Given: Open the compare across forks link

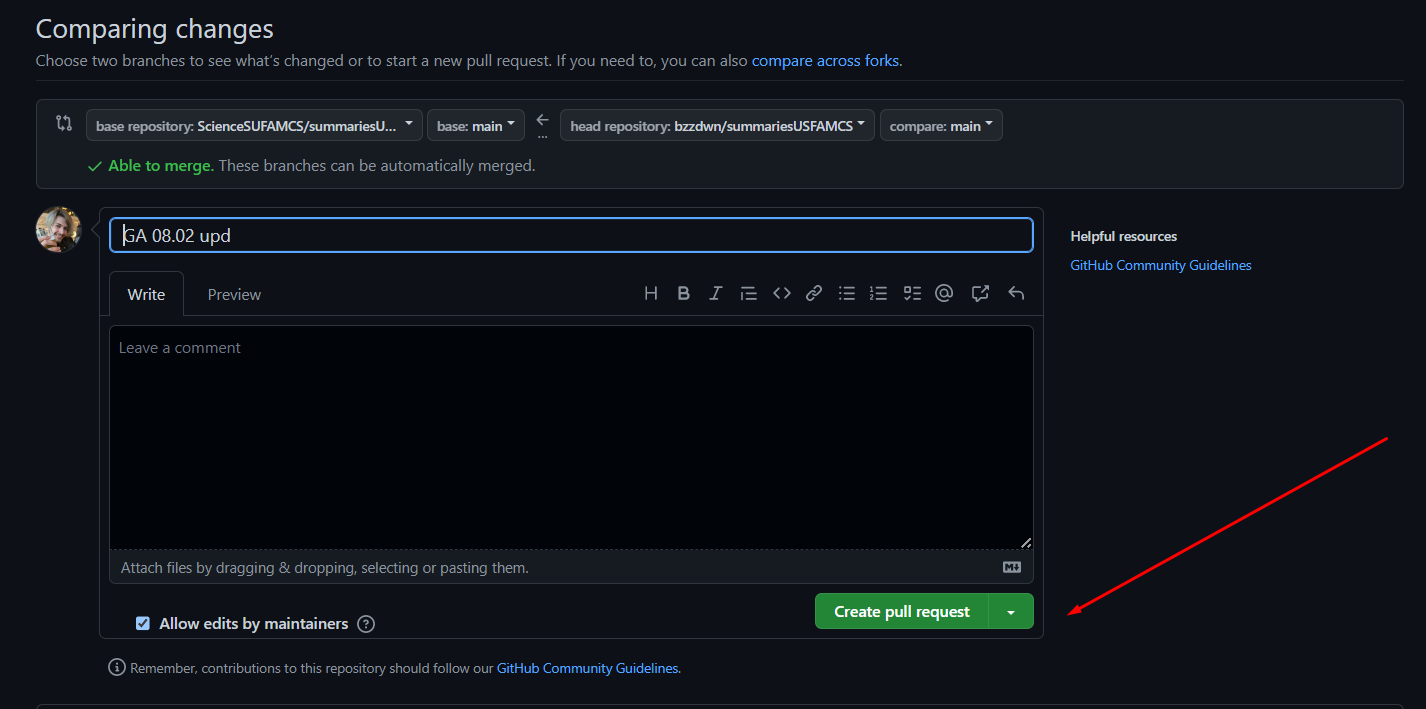Looking at the screenshot, I should pos(825,60).
